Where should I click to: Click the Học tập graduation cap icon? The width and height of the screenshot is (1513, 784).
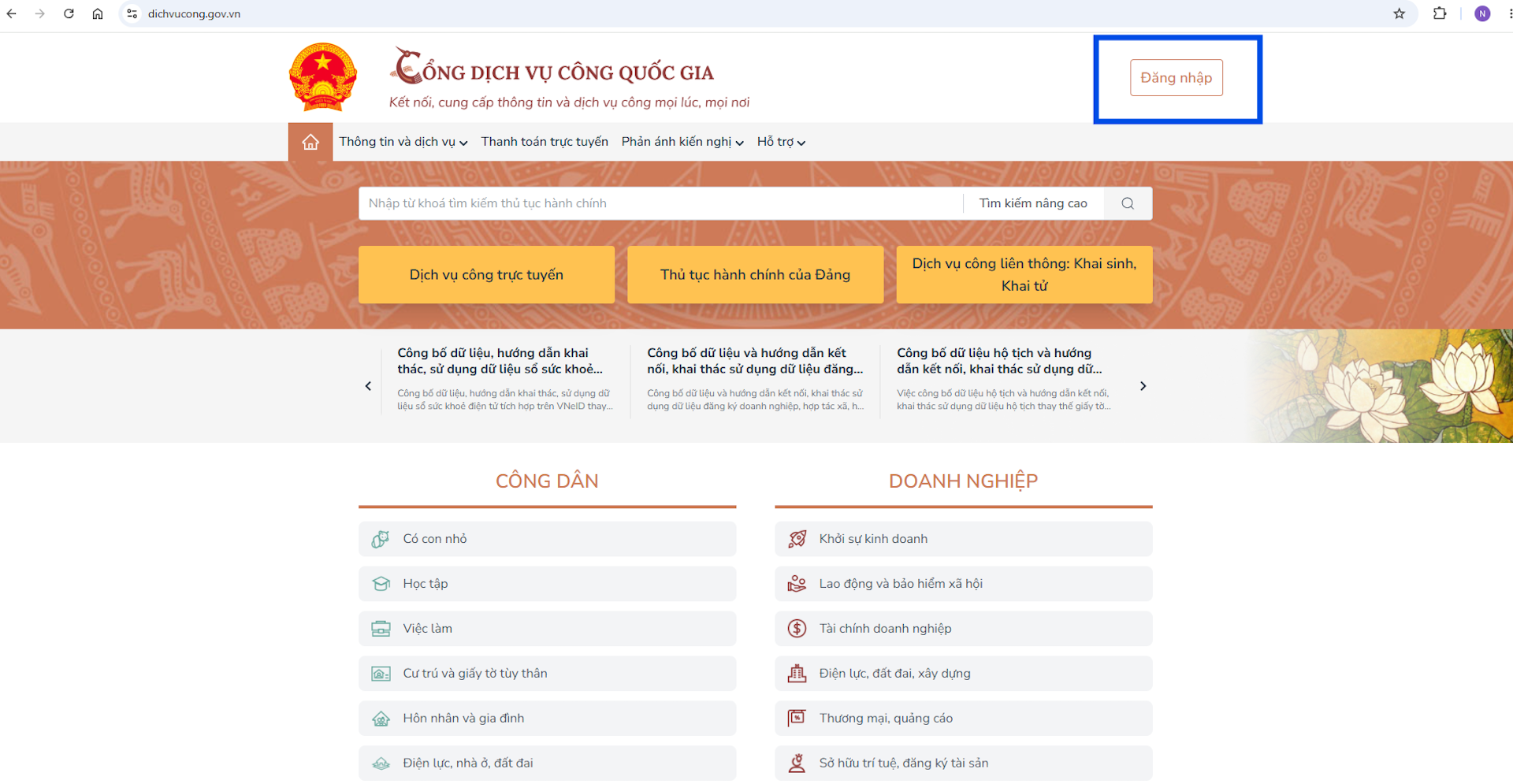[x=381, y=584]
